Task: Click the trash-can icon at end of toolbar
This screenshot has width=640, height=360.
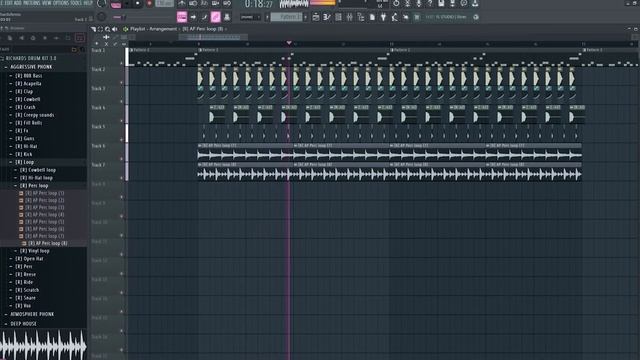Action: pyautogui.click(x=417, y=17)
